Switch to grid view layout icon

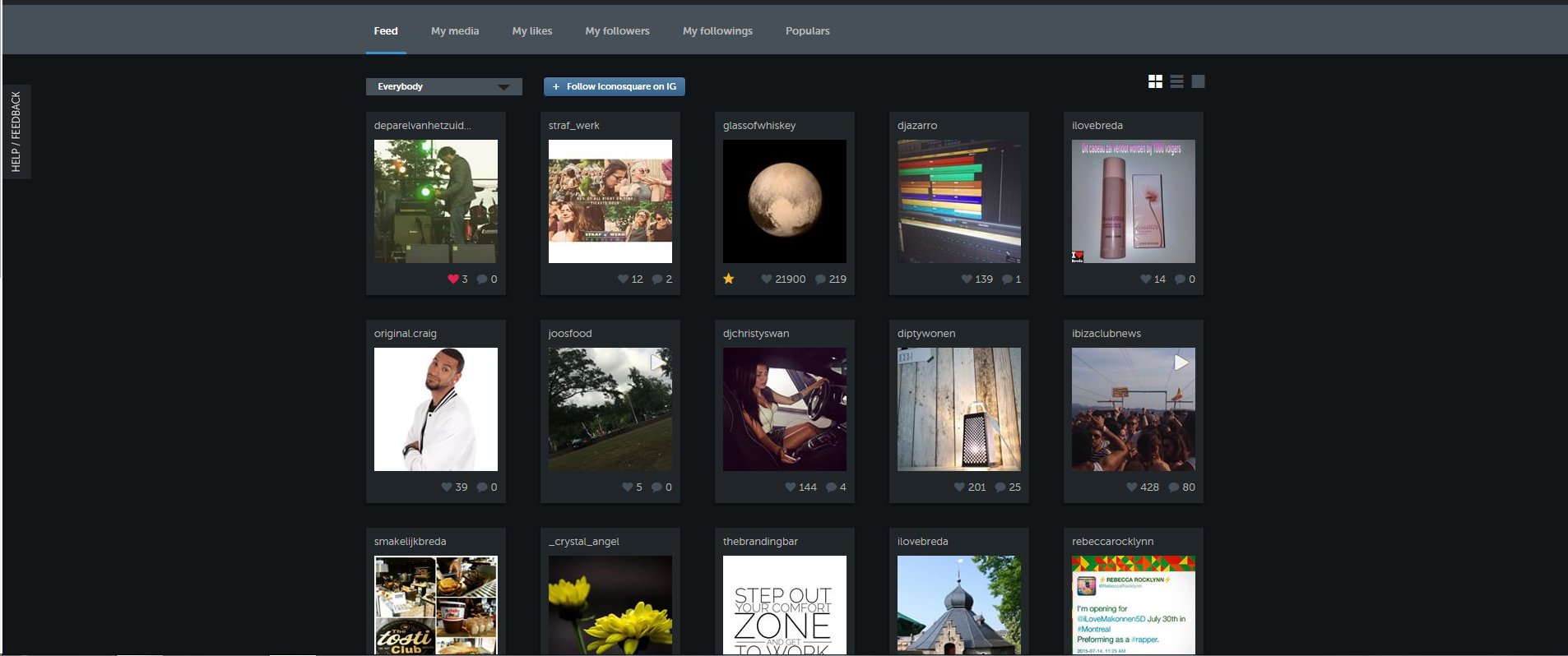click(1155, 81)
